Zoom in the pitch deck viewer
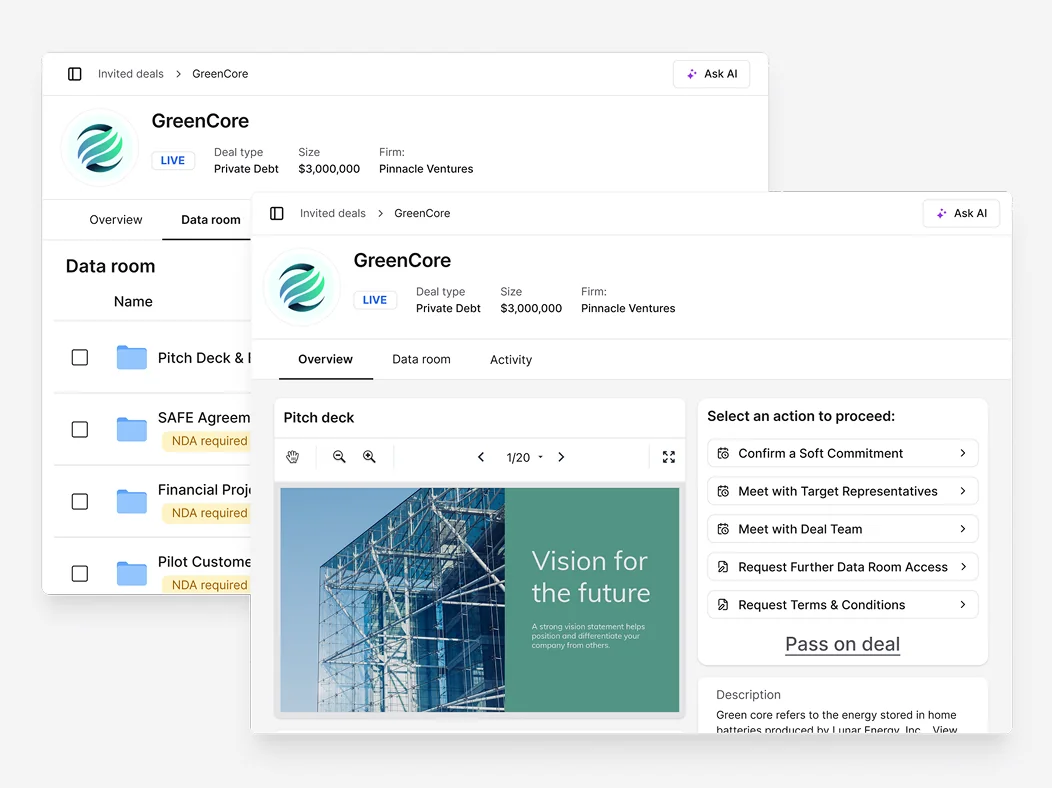Viewport: 1052px width, 788px height. pyautogui.click(x=369, y=457)
